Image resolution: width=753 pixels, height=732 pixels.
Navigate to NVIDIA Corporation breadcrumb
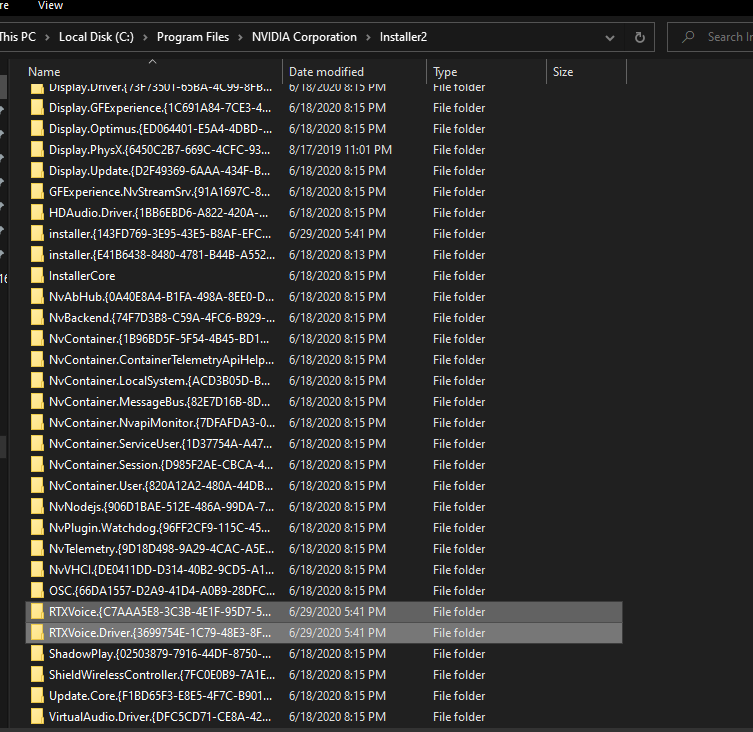point(304,37)
